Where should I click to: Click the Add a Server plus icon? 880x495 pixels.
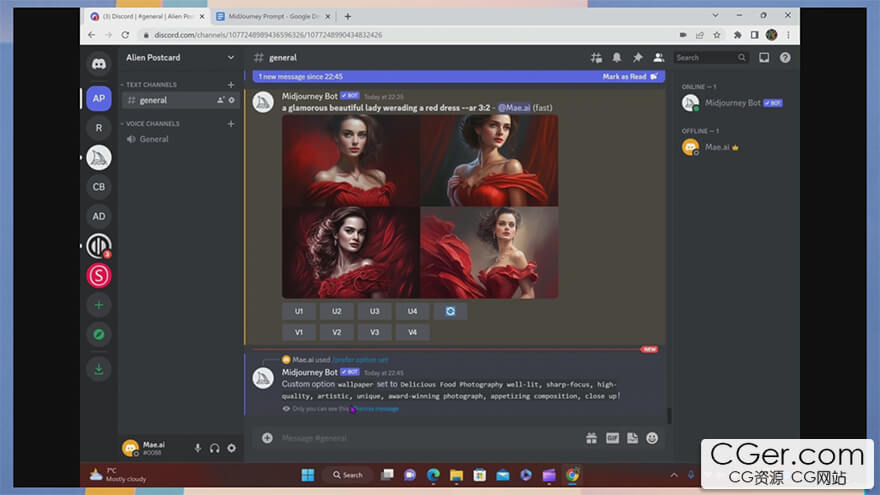[x=99, y=304]
